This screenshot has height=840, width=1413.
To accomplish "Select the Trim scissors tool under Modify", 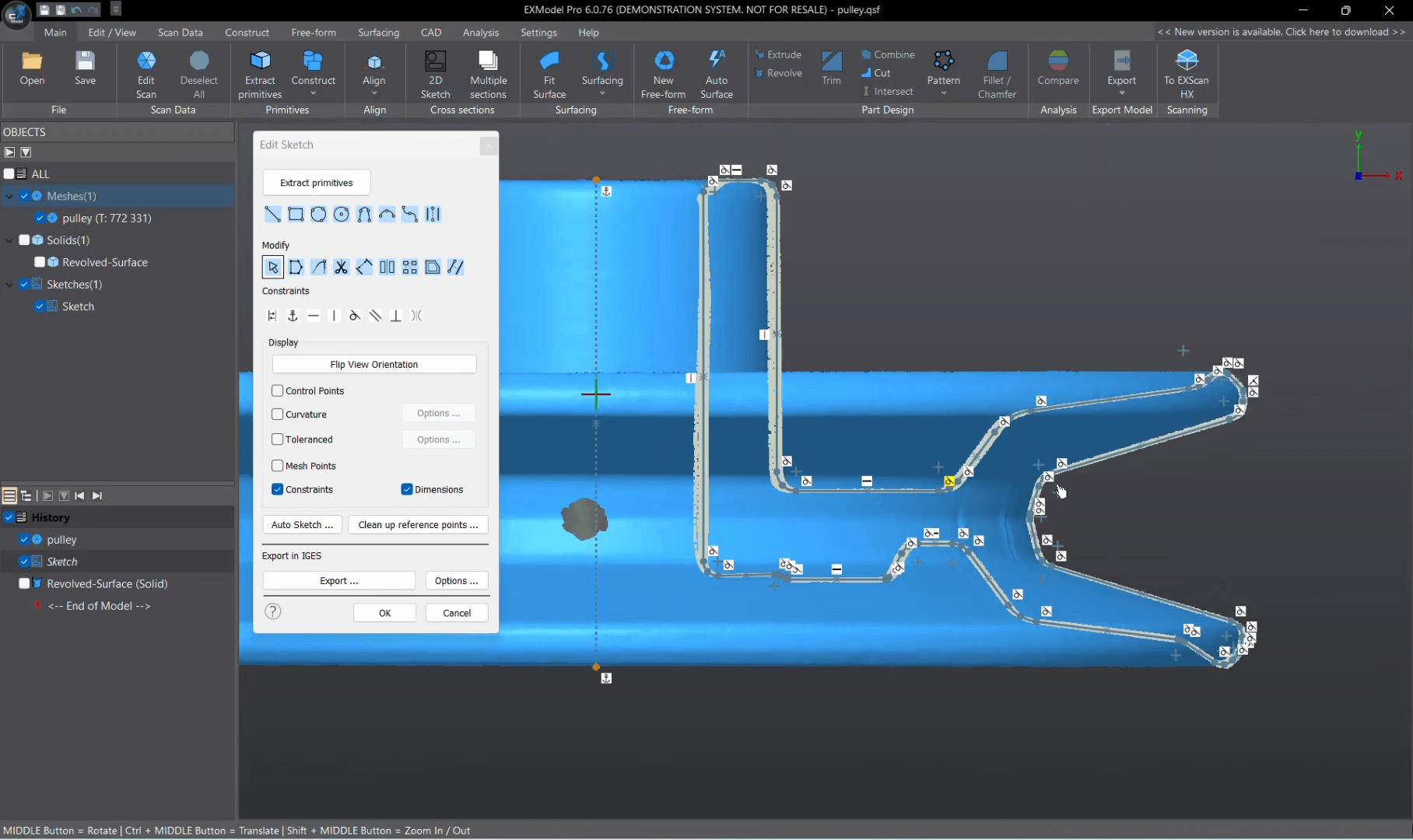I will click(x=341, y=267).
